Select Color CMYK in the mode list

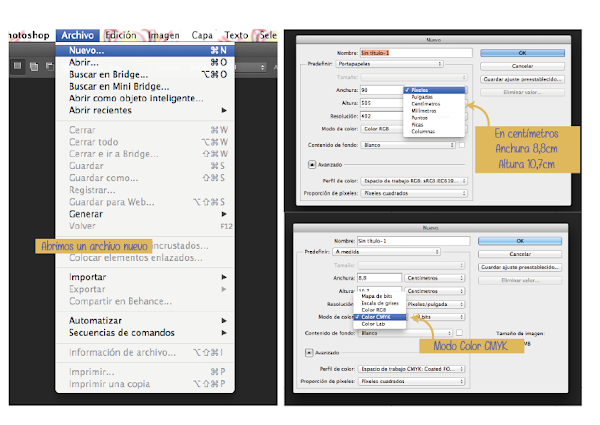click(x=380, y=317)
